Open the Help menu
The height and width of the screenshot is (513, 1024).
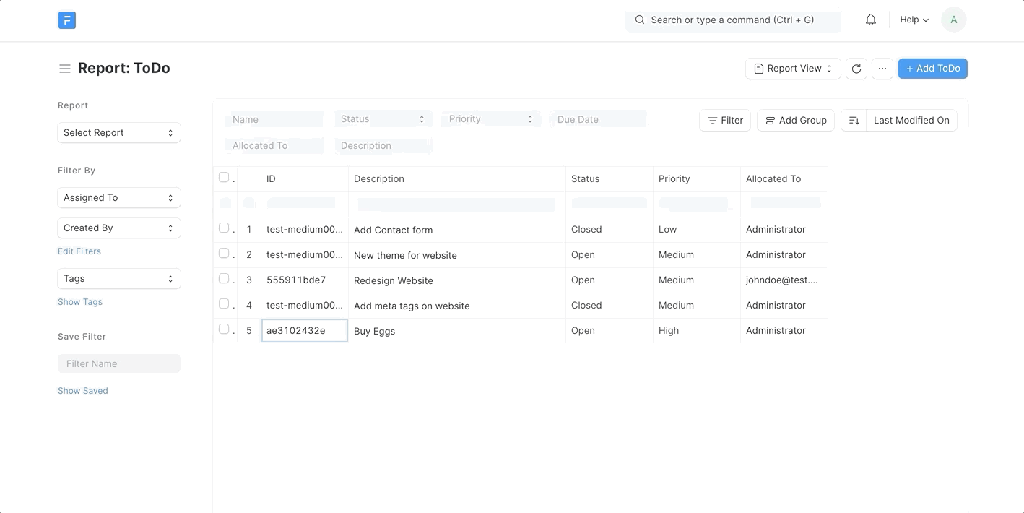tap(914, 20)
